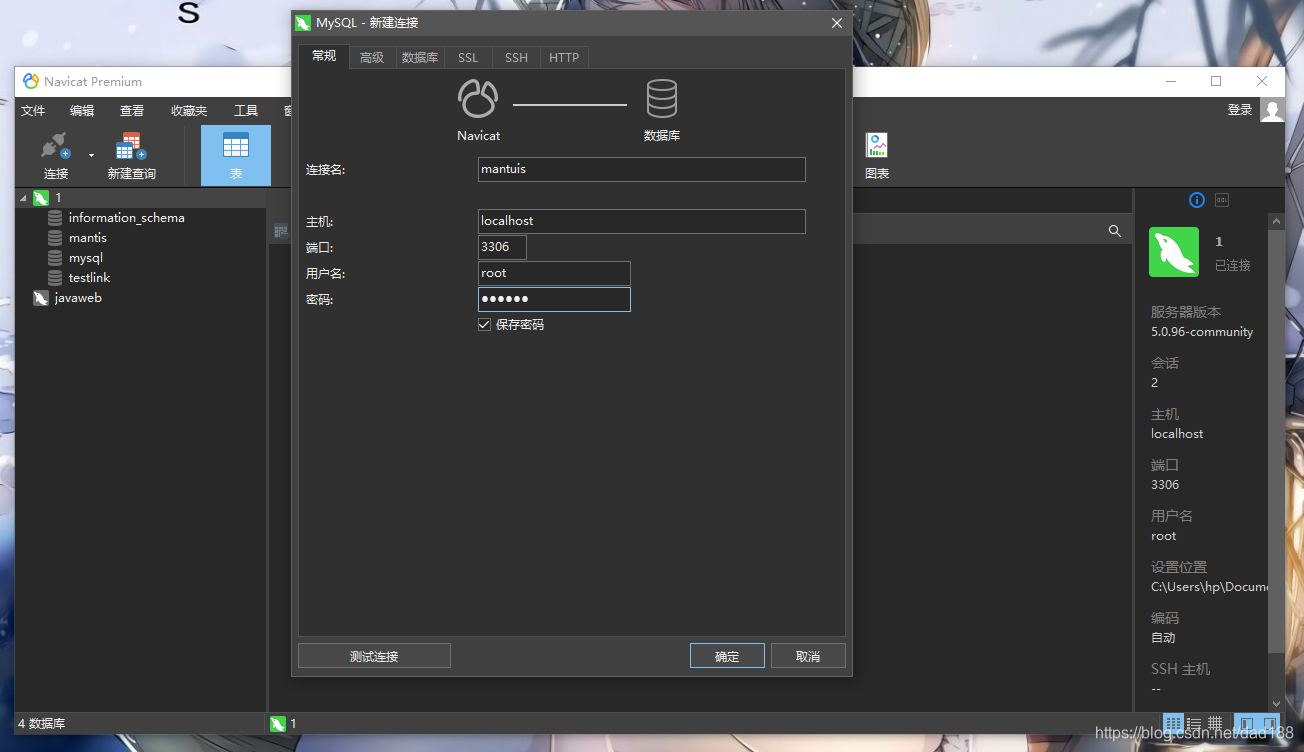1304x752 pixels.
Task: Toggle the left pane icon in status bar
Action: (x=1246, y=722)
